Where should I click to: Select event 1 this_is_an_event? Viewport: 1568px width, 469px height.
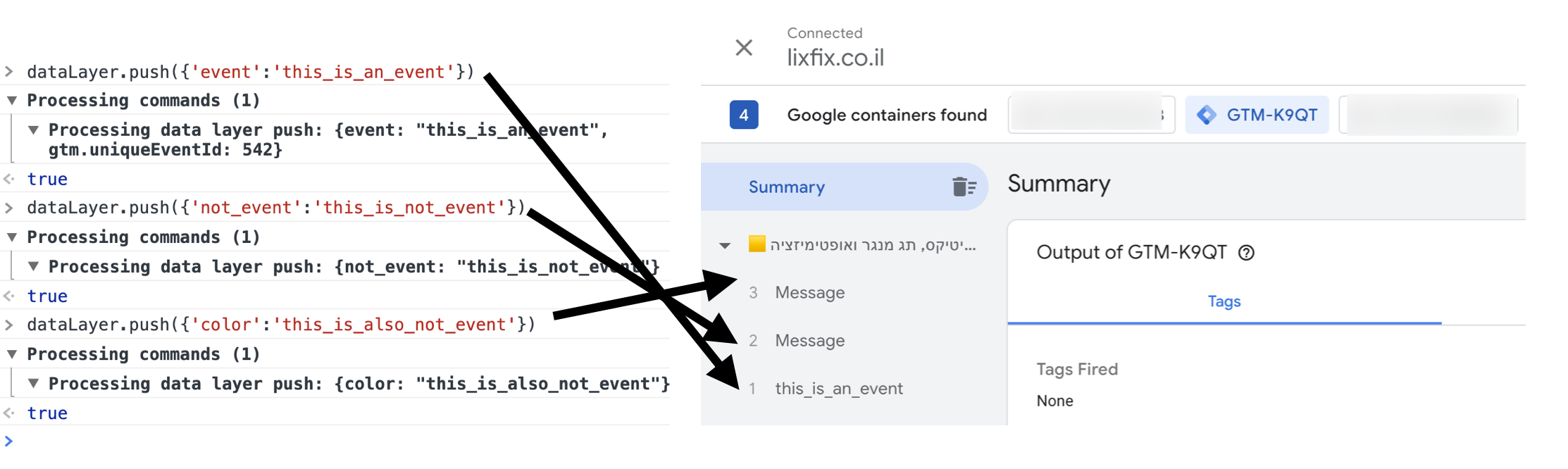[852, 388]
